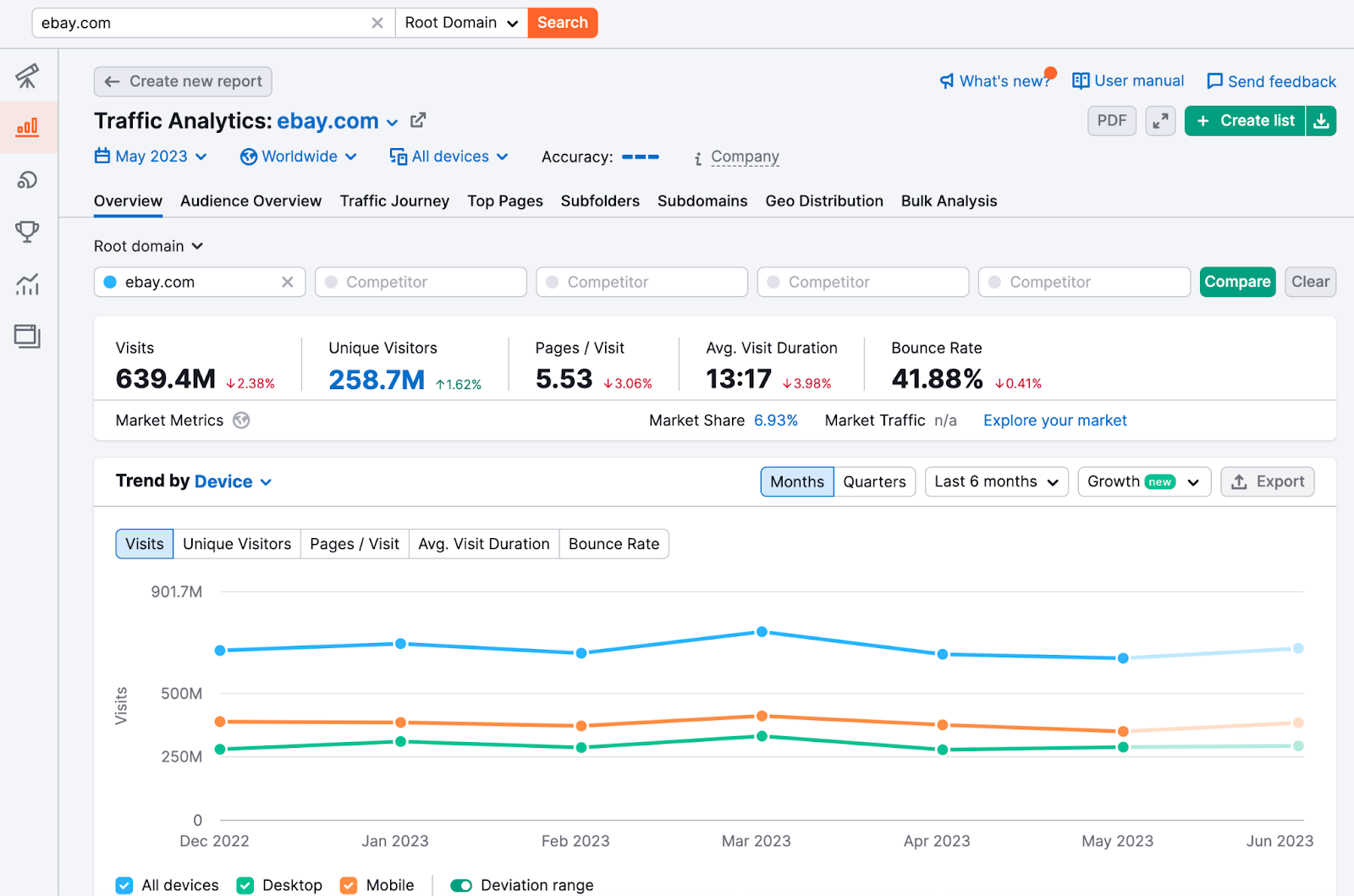Screen dimensions: 1354x896
Task: Click the Clear competitors button
Action: [x=1310, y=282]
